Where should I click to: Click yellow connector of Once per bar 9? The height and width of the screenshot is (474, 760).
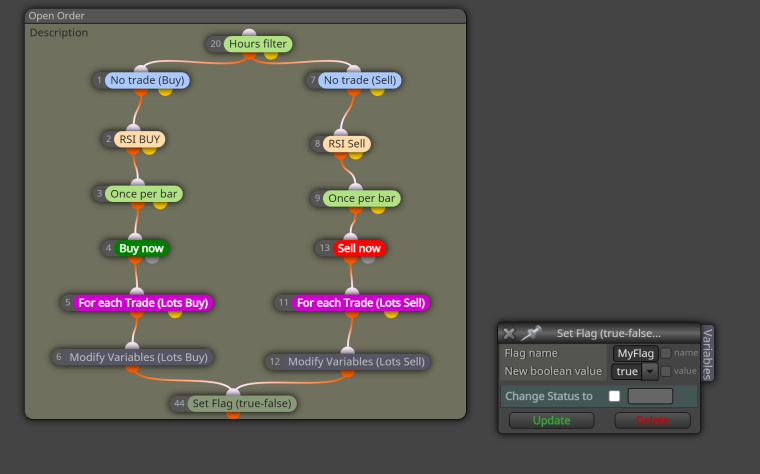click(x=378, y=209)
